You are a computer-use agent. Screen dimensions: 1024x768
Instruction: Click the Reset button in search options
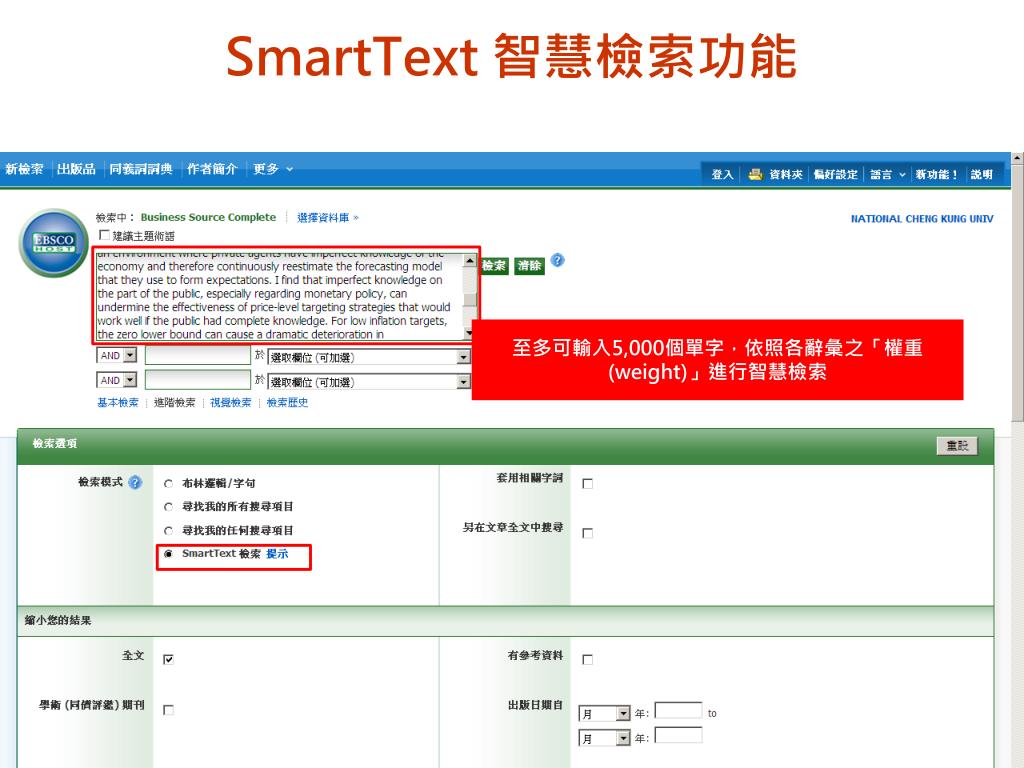tap(957, 446)
